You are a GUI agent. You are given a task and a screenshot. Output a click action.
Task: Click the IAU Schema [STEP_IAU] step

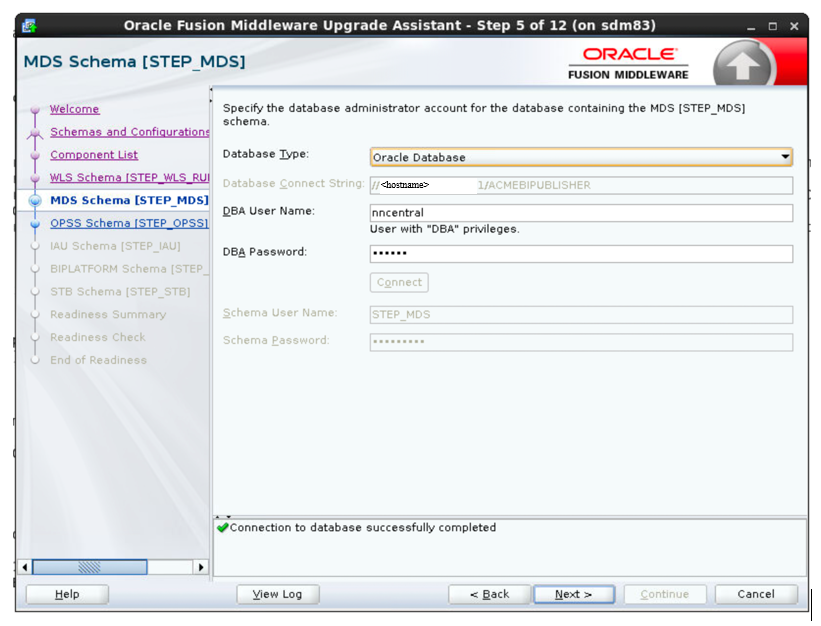115,246
